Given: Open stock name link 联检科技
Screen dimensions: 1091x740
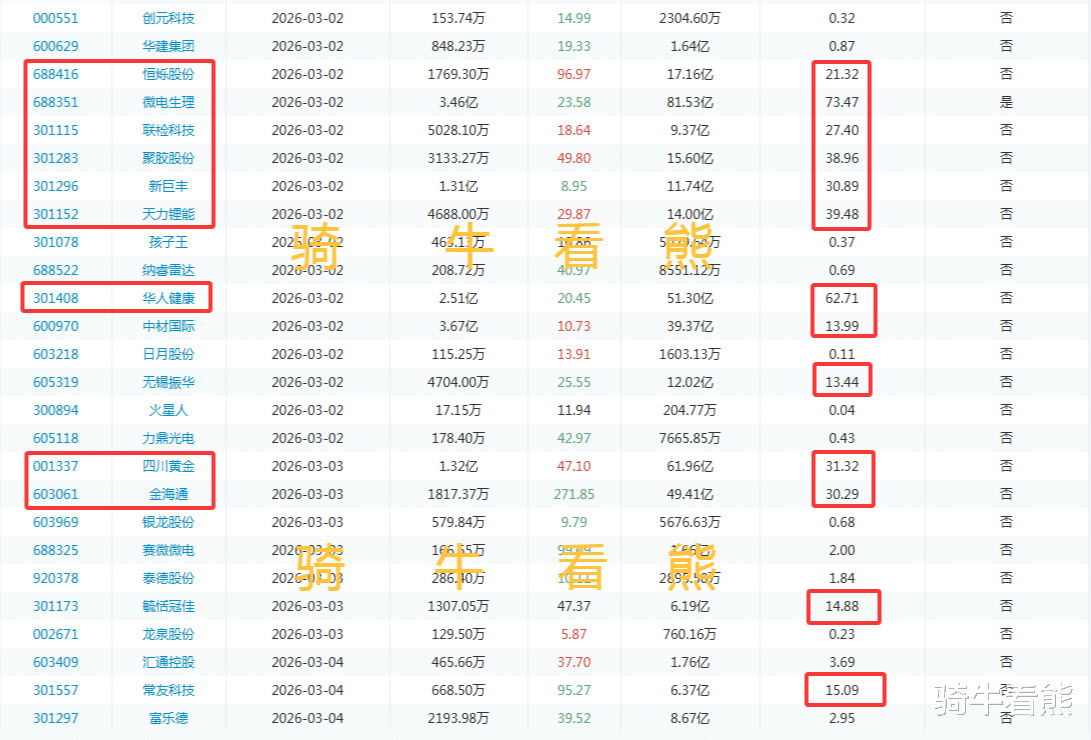Looking at the screenshot, I should (168, 130).
